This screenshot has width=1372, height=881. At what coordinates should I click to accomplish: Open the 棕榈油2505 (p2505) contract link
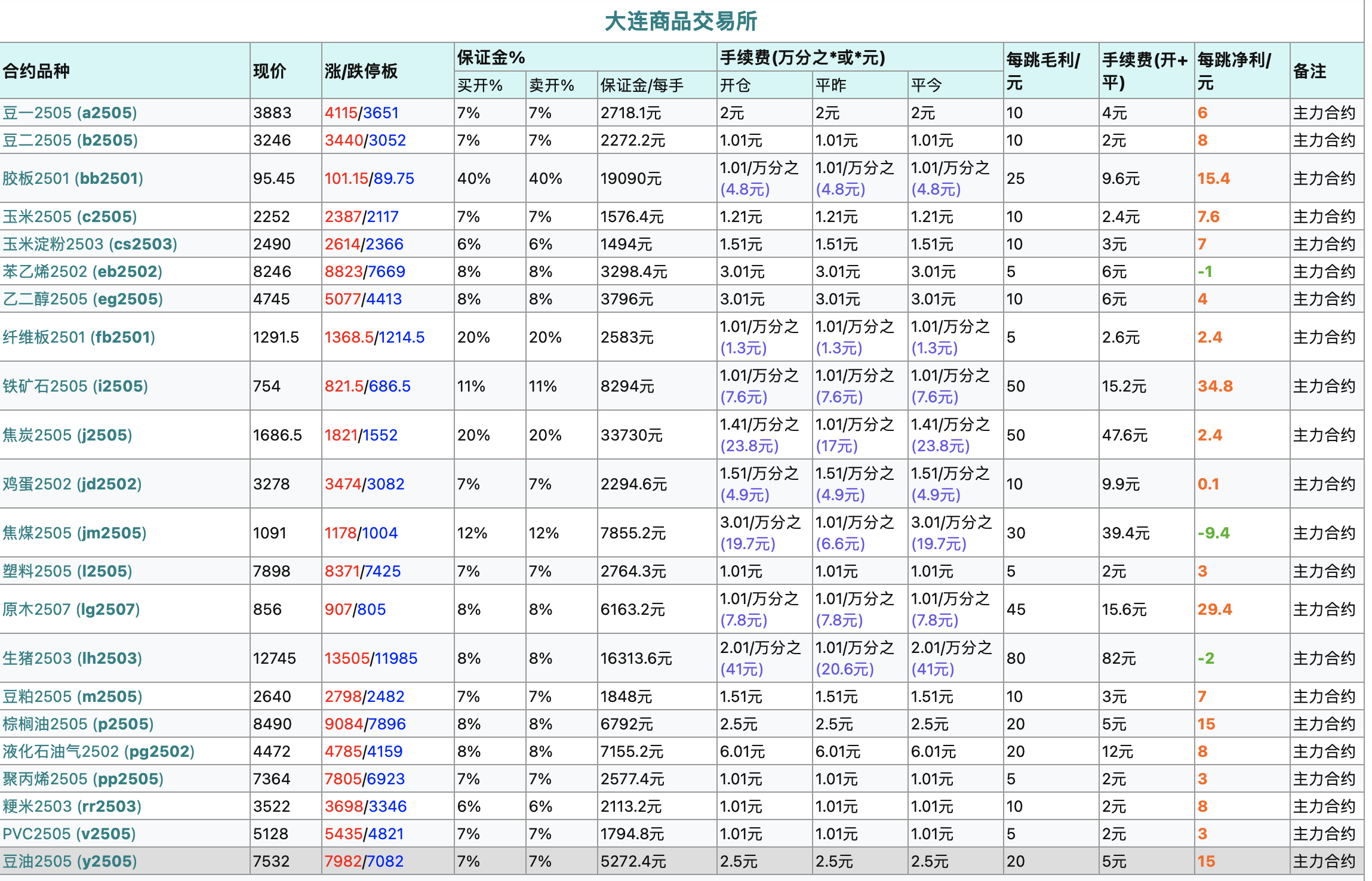[x=78, y=724]
